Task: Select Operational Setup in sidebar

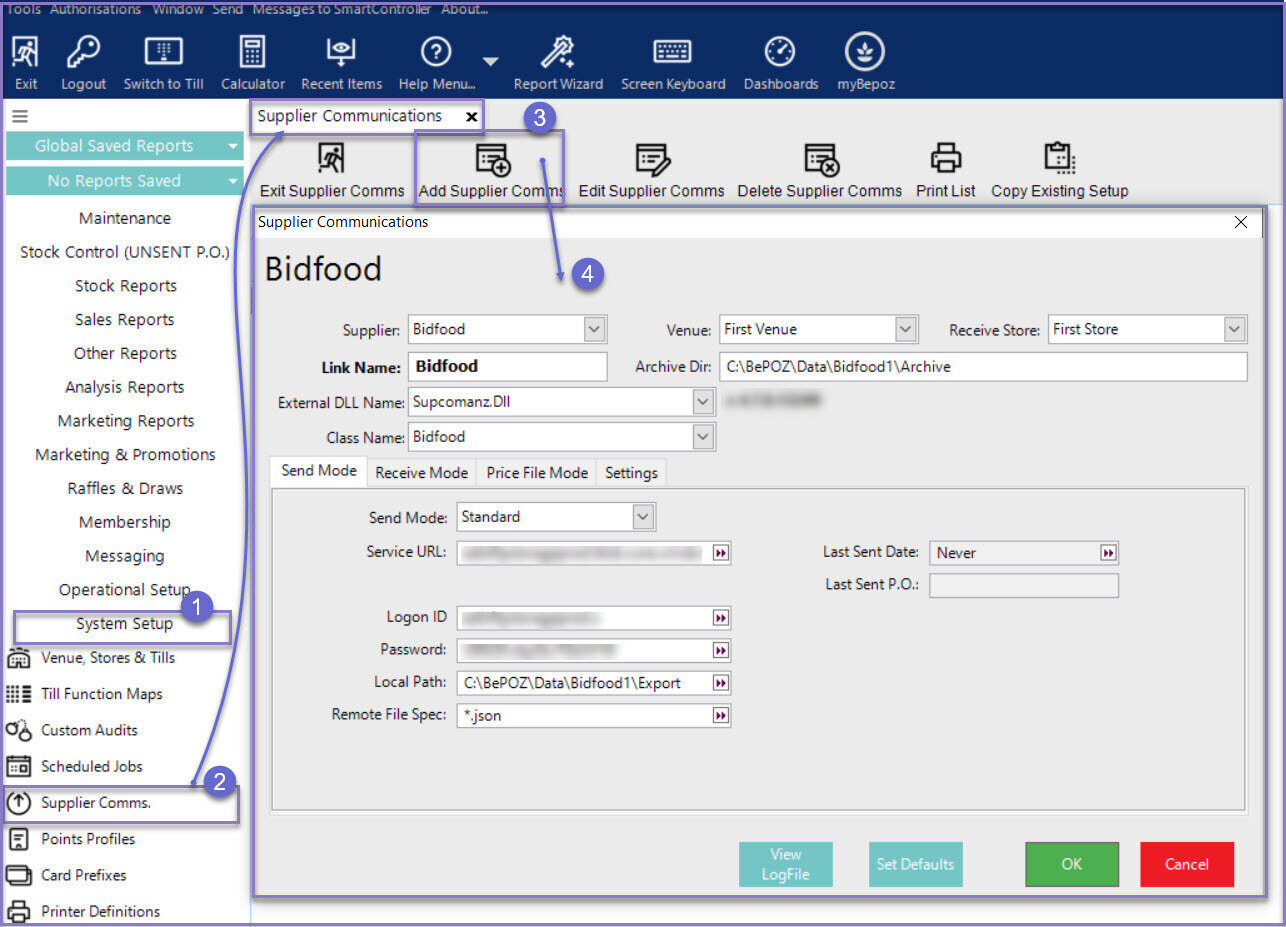Action: (x=125, y=590)
